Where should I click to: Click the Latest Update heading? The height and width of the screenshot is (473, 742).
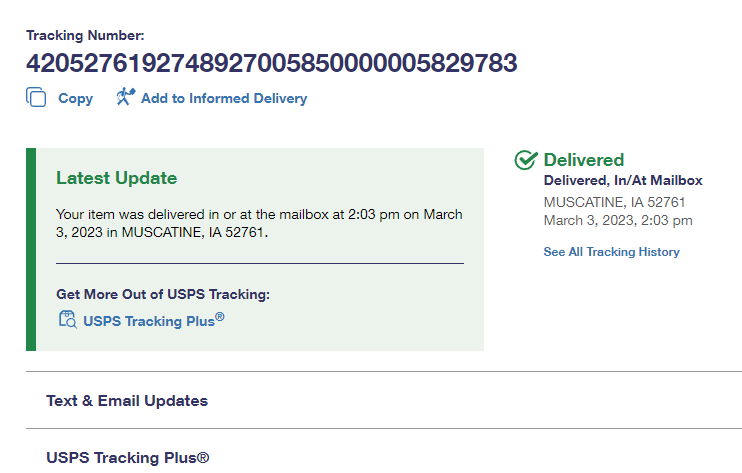tap(116, 178)
